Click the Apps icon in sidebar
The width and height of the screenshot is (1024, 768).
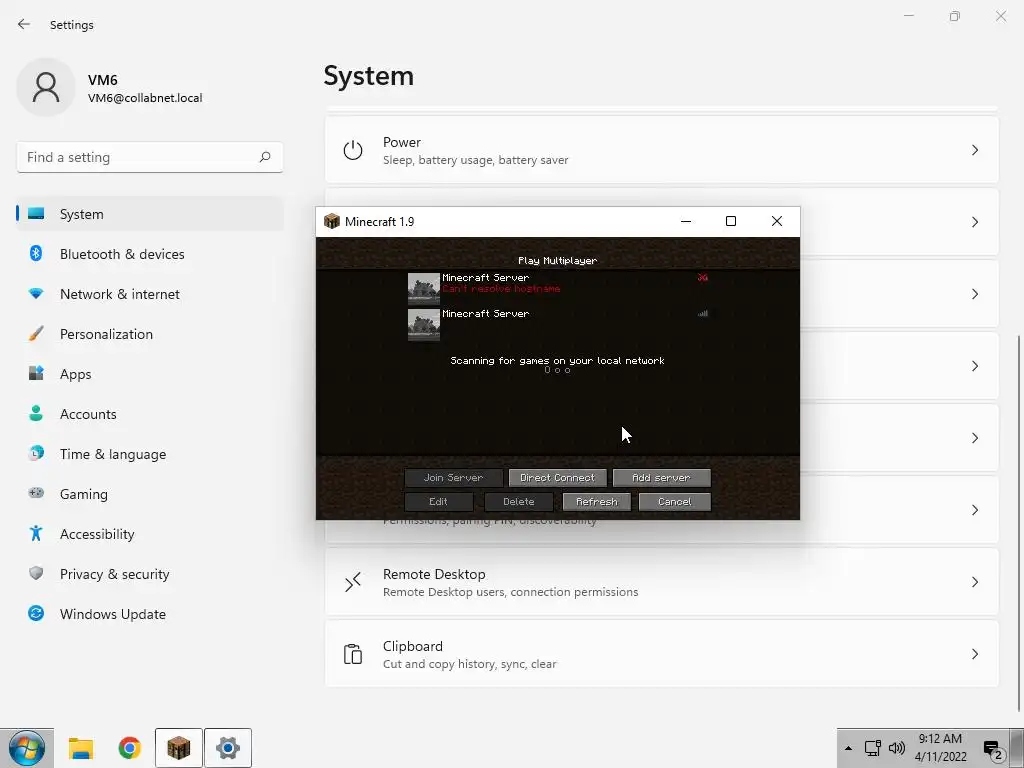pos(36,373)
